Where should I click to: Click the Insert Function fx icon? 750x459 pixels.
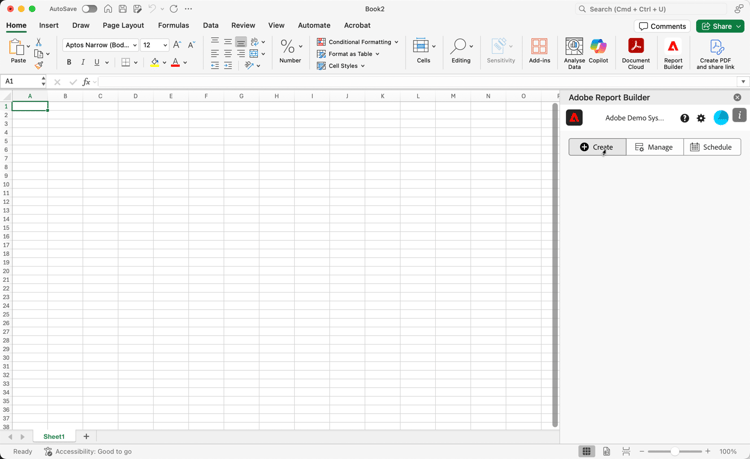(86, 82)
